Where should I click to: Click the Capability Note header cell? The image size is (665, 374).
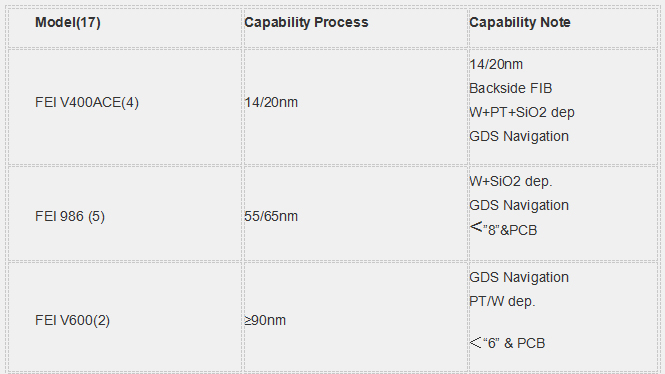click(x=563, y=27)
